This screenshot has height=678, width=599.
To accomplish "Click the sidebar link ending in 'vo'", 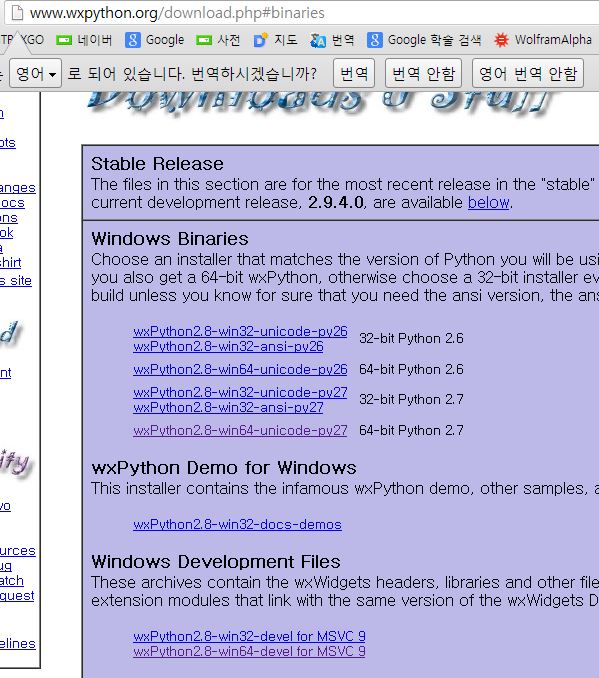I will (5, 506).
